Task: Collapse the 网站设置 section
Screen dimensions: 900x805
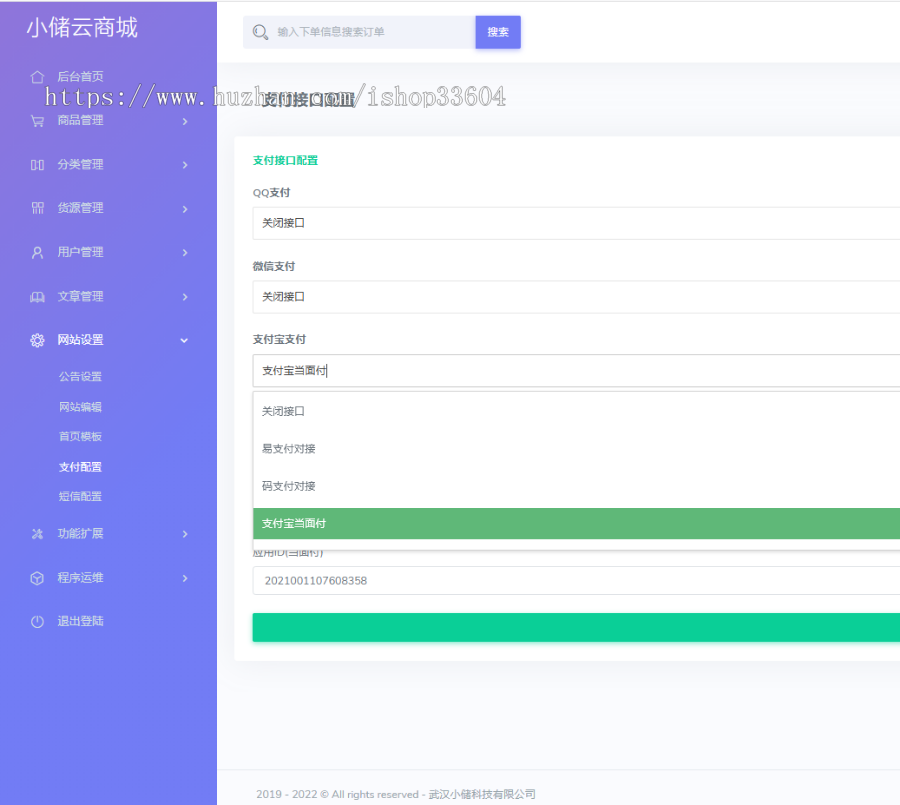Action: (184, 340)
